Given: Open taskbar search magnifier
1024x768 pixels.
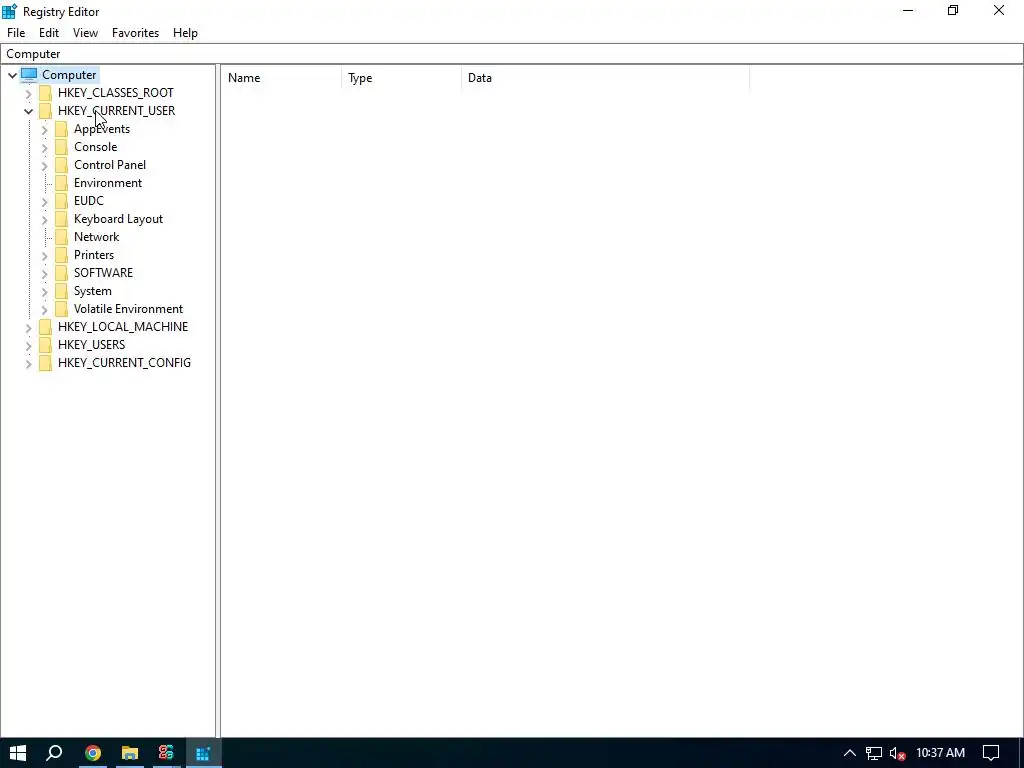Looking at the screenshot, I should point(54,753).
